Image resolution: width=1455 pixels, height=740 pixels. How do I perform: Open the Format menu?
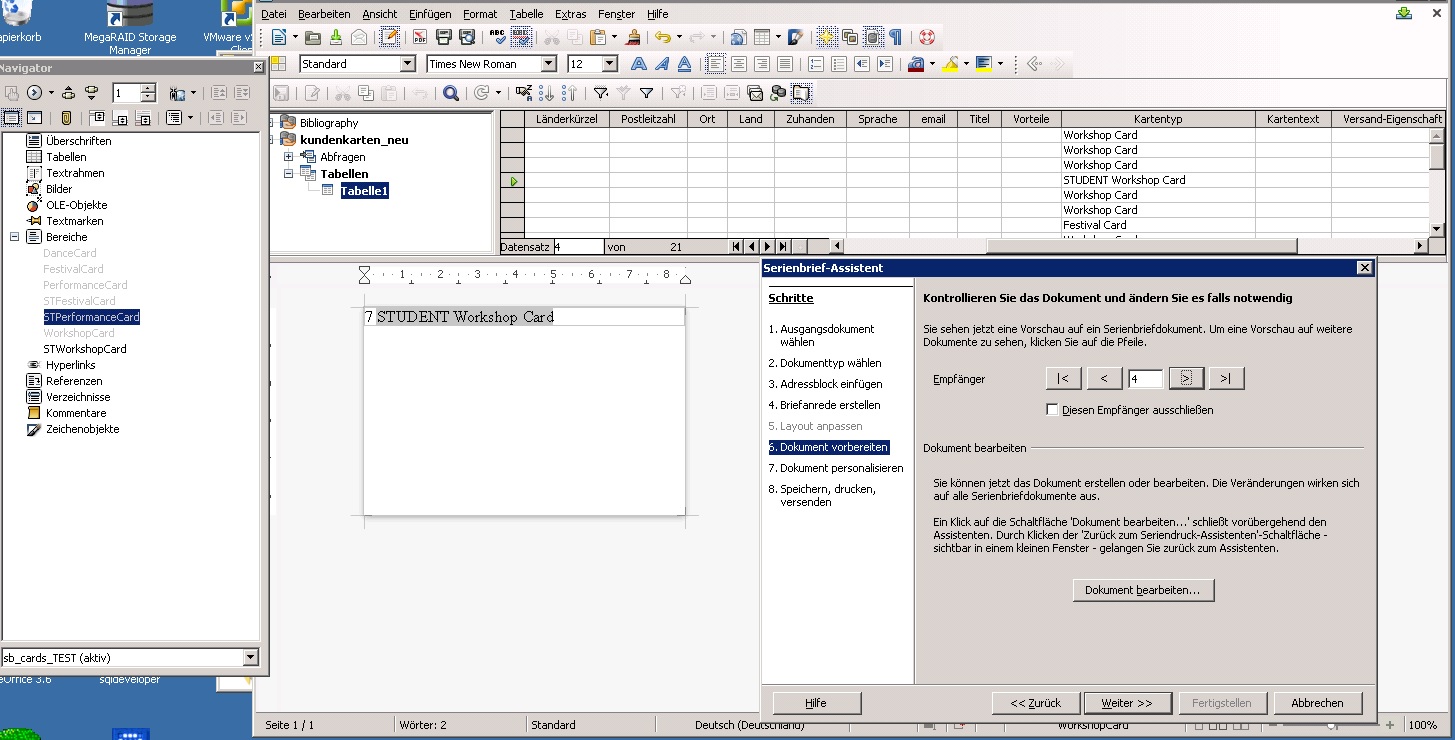[480, 14]
